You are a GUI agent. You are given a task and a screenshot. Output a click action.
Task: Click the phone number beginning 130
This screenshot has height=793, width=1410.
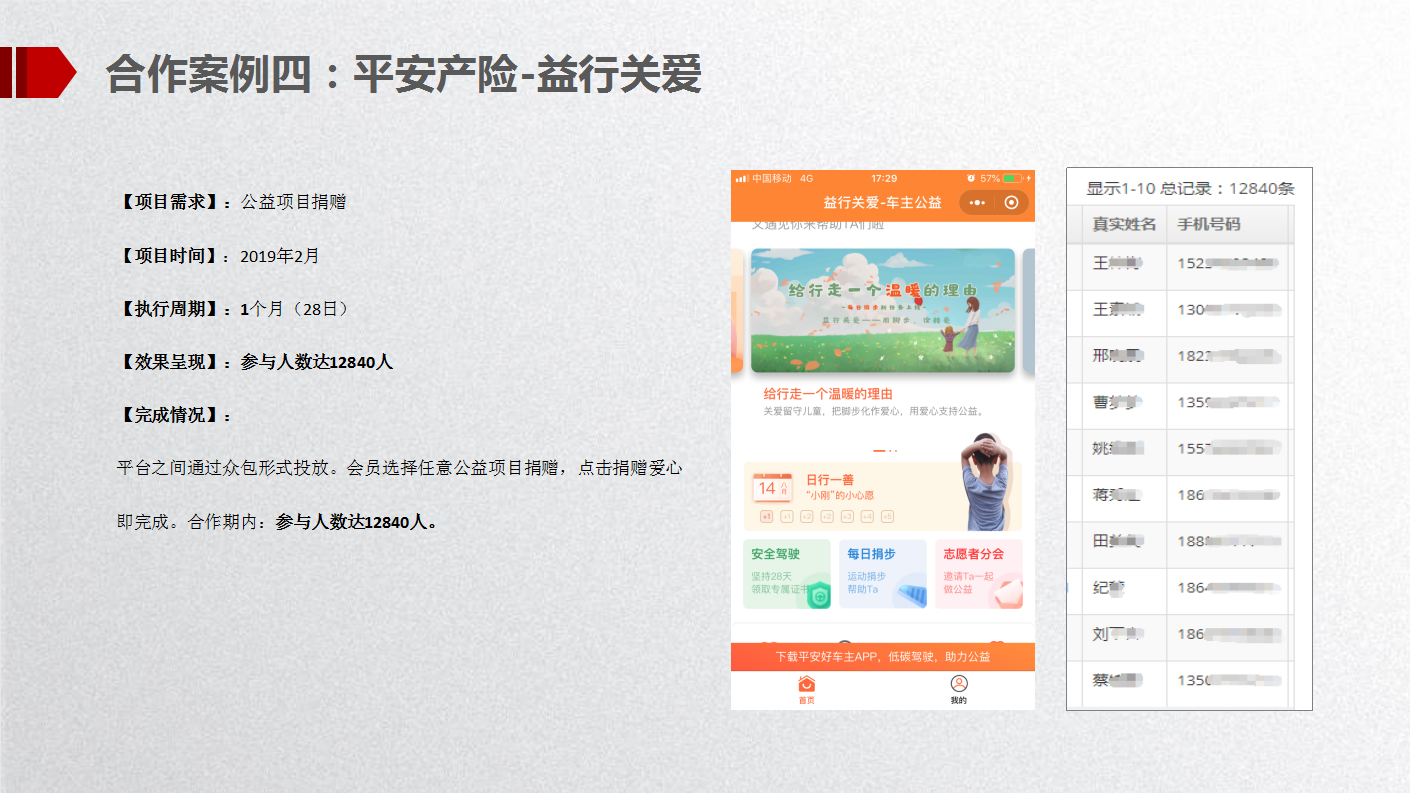click(1229, 311)
